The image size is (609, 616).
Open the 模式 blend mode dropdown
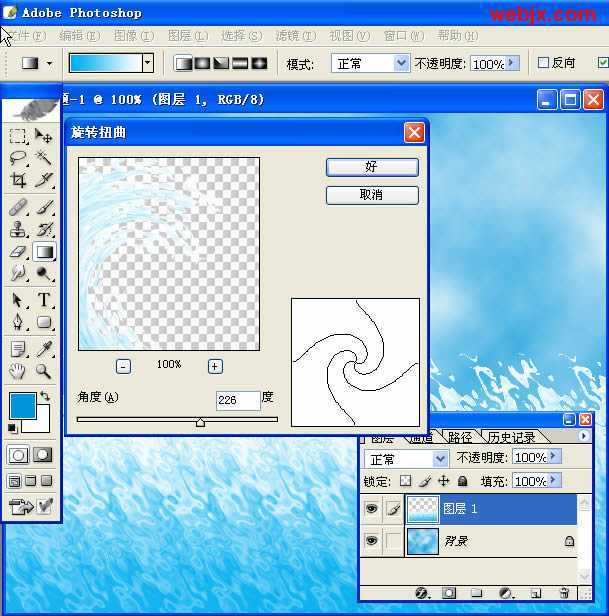[x=401, y=63]
